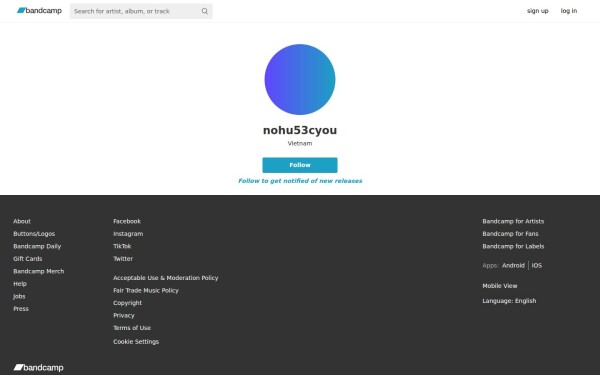The image size is (600, 375).
Task: Open the Buttons/Logos footer link
Action: (x=34, y=234)
